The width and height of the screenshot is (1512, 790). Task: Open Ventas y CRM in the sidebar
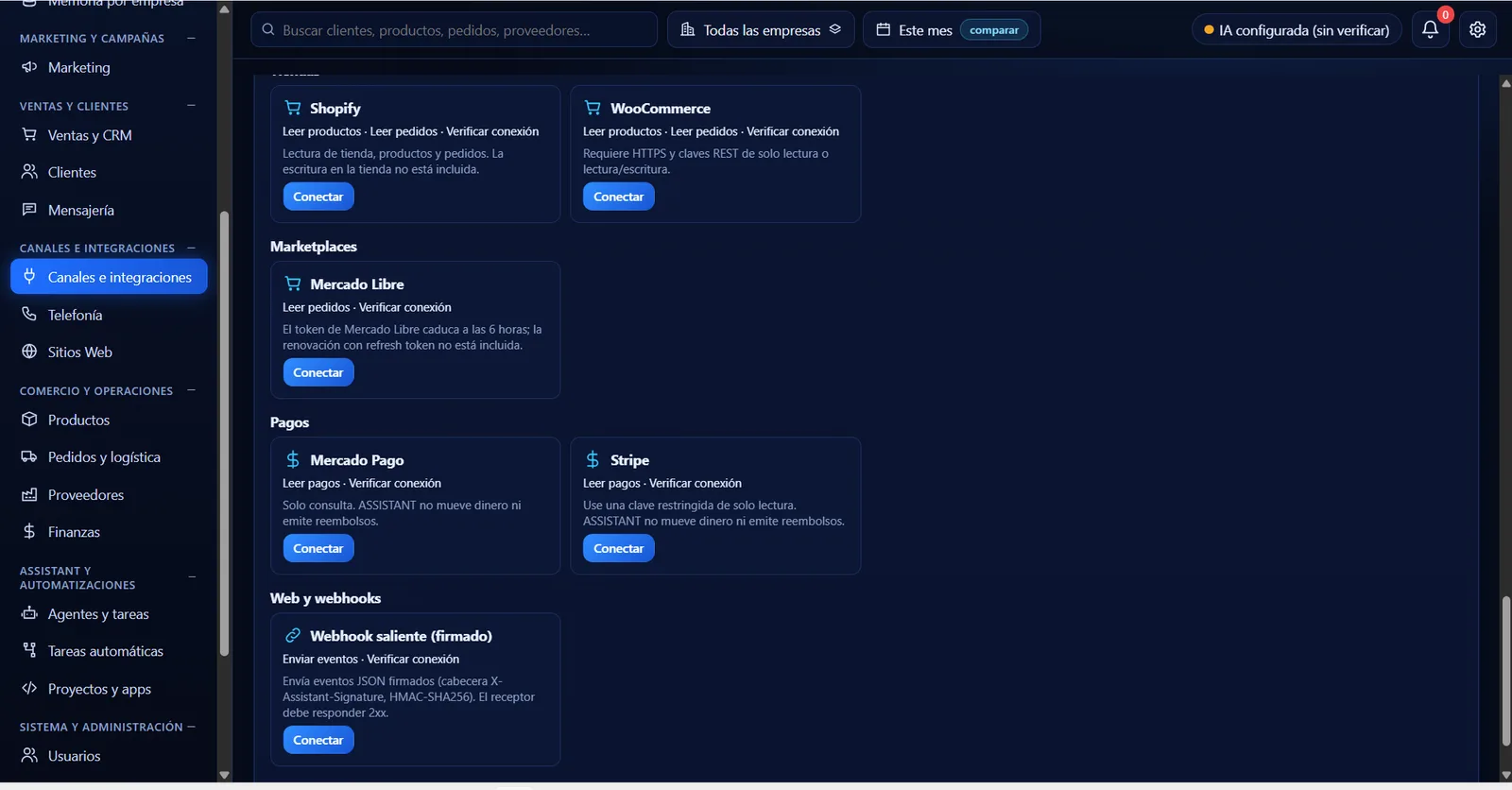109,135
